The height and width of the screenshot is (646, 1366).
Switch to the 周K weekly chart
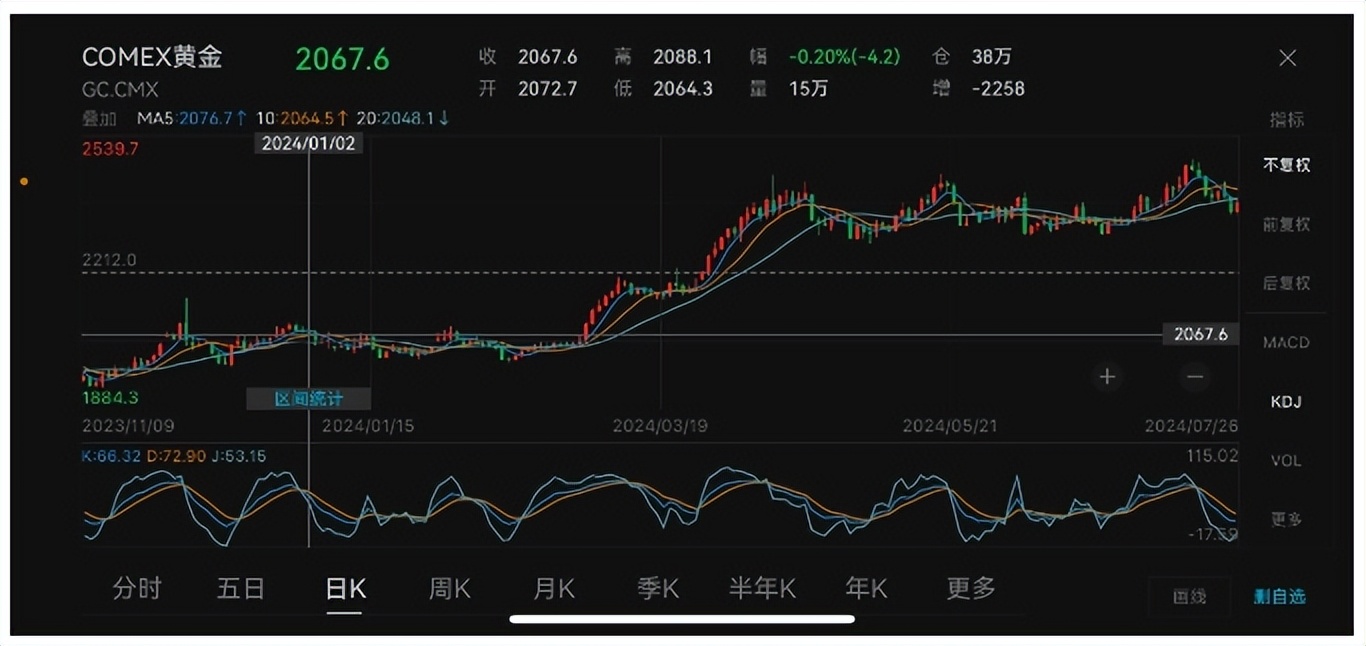pyautogui.click(x=449, y=588)
